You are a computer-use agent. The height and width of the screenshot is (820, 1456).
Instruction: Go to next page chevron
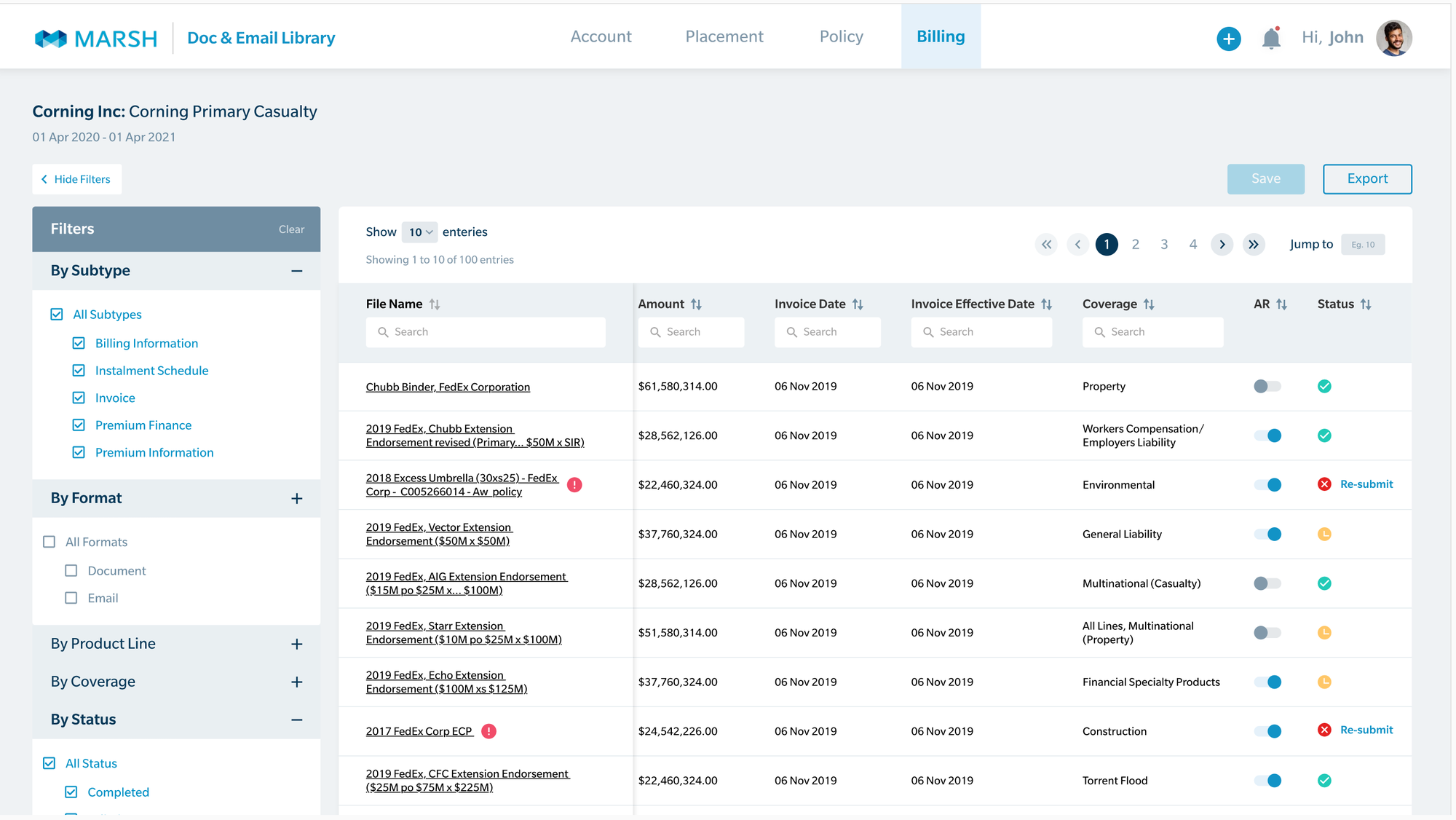(1222, 245)
